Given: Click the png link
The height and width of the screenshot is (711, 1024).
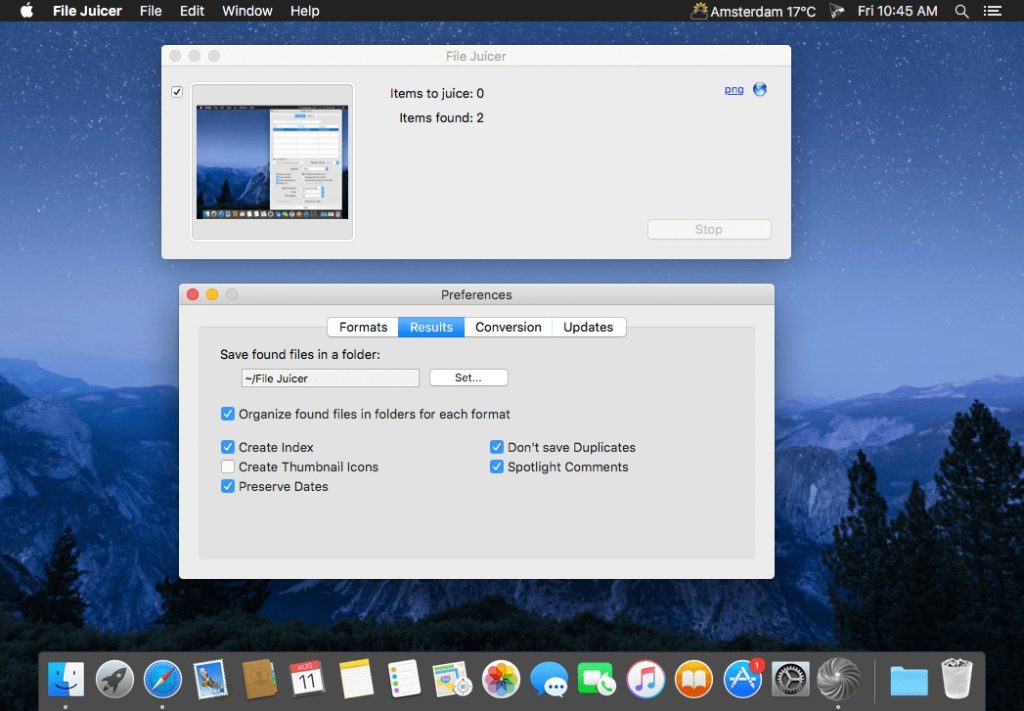Looking at the screenshot, I should click(734, 89).
